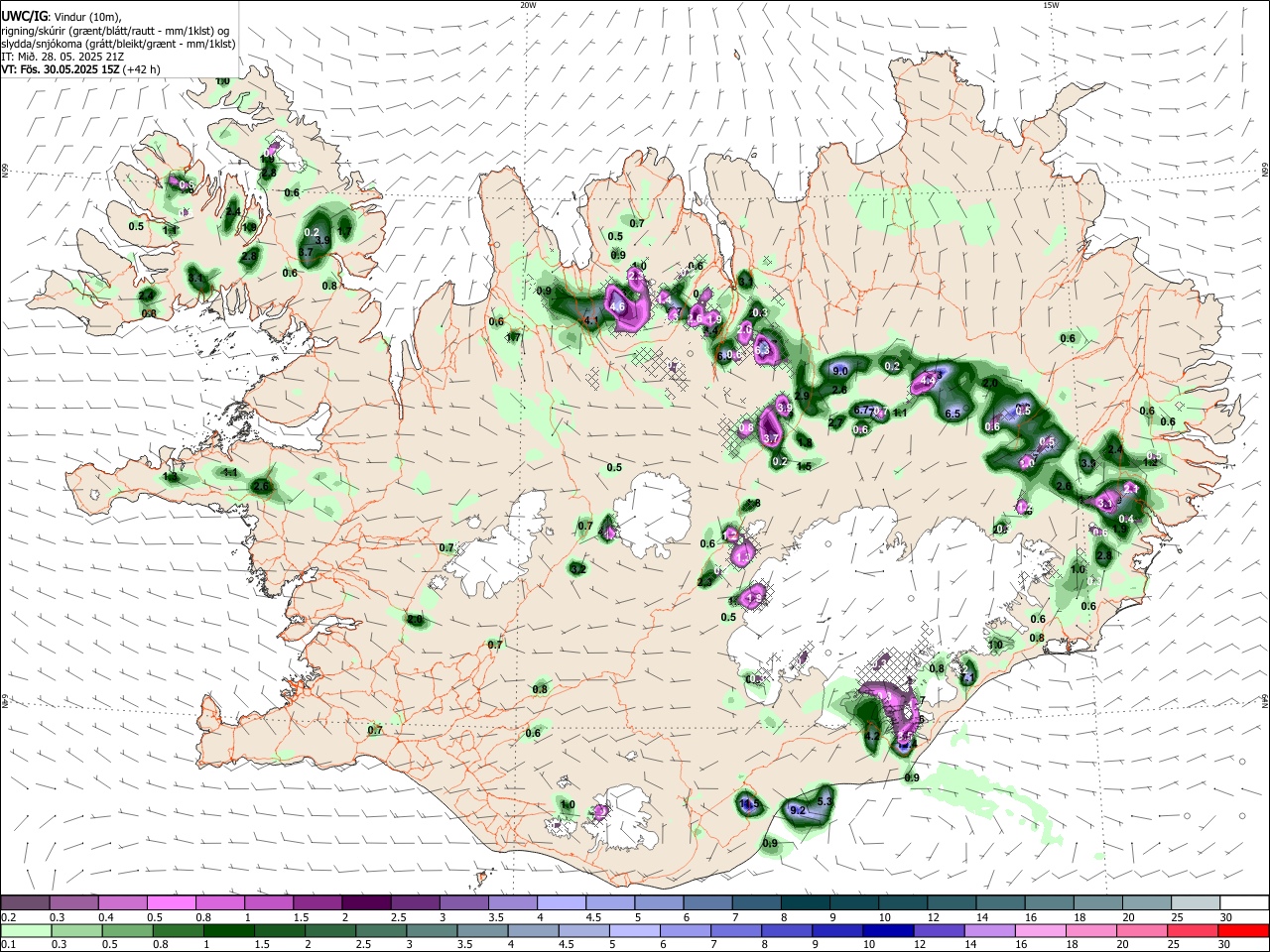Pick the dark purple top-row swatch starting at 2

click(x=366, y=902)
